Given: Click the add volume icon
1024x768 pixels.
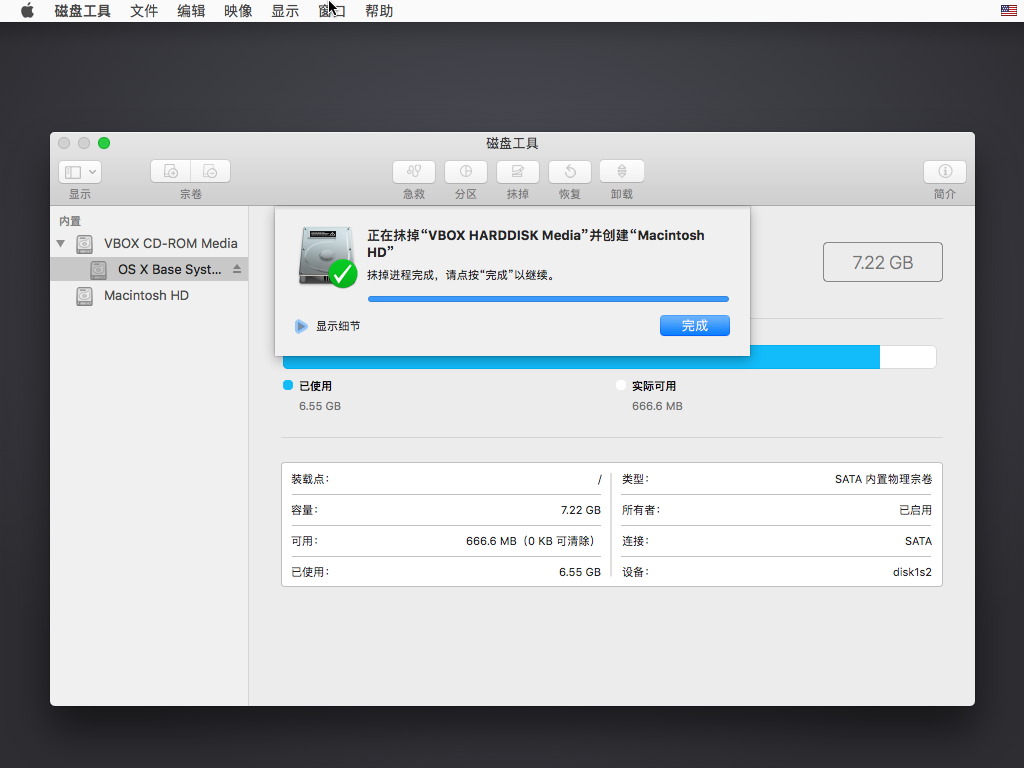Looking at the screenshot, I should [x=171, y=172].
